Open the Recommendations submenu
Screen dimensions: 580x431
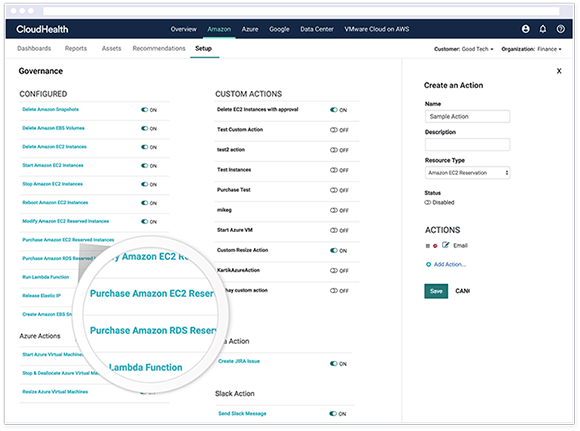(159, 48)
